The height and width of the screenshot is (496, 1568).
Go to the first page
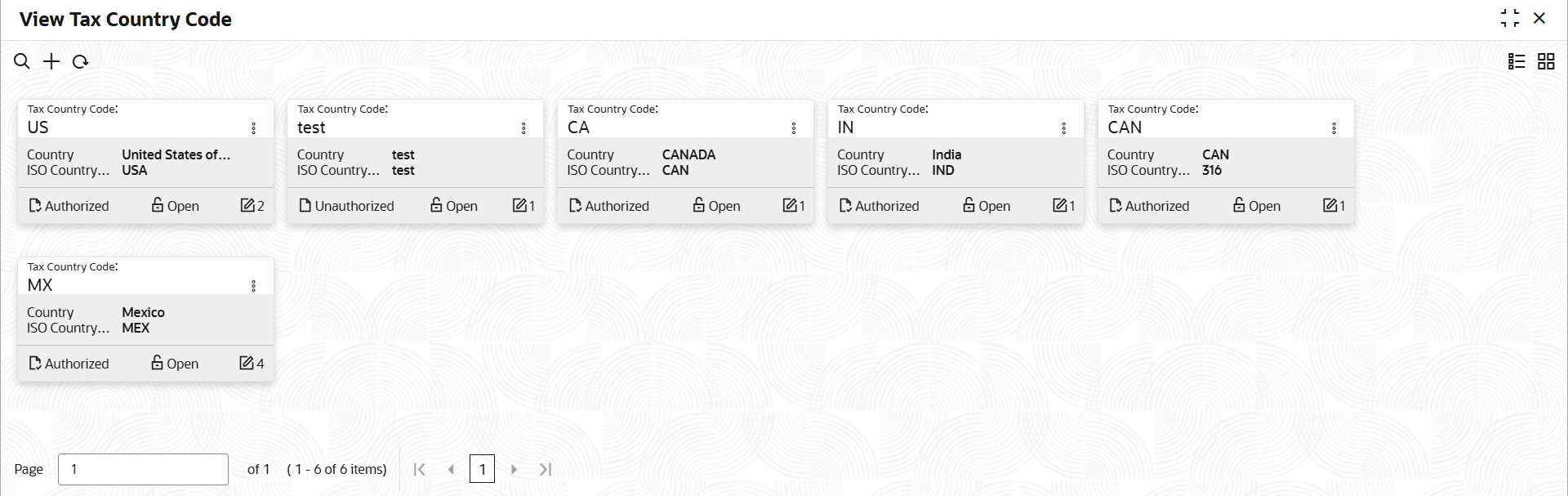pyautogui.click(x=420, y=469)
